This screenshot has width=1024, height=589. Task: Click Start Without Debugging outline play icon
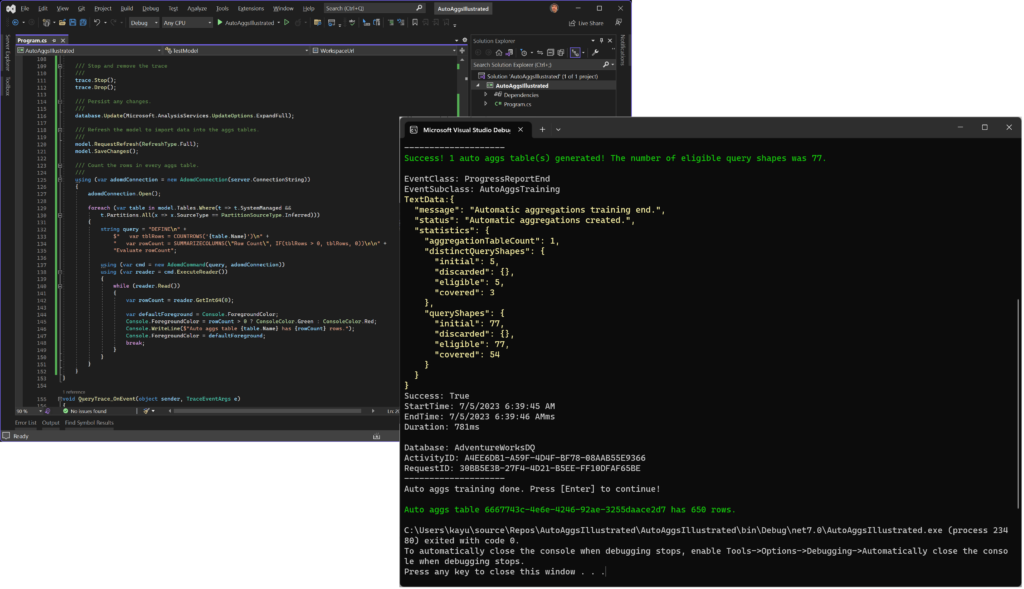(287, 23)
